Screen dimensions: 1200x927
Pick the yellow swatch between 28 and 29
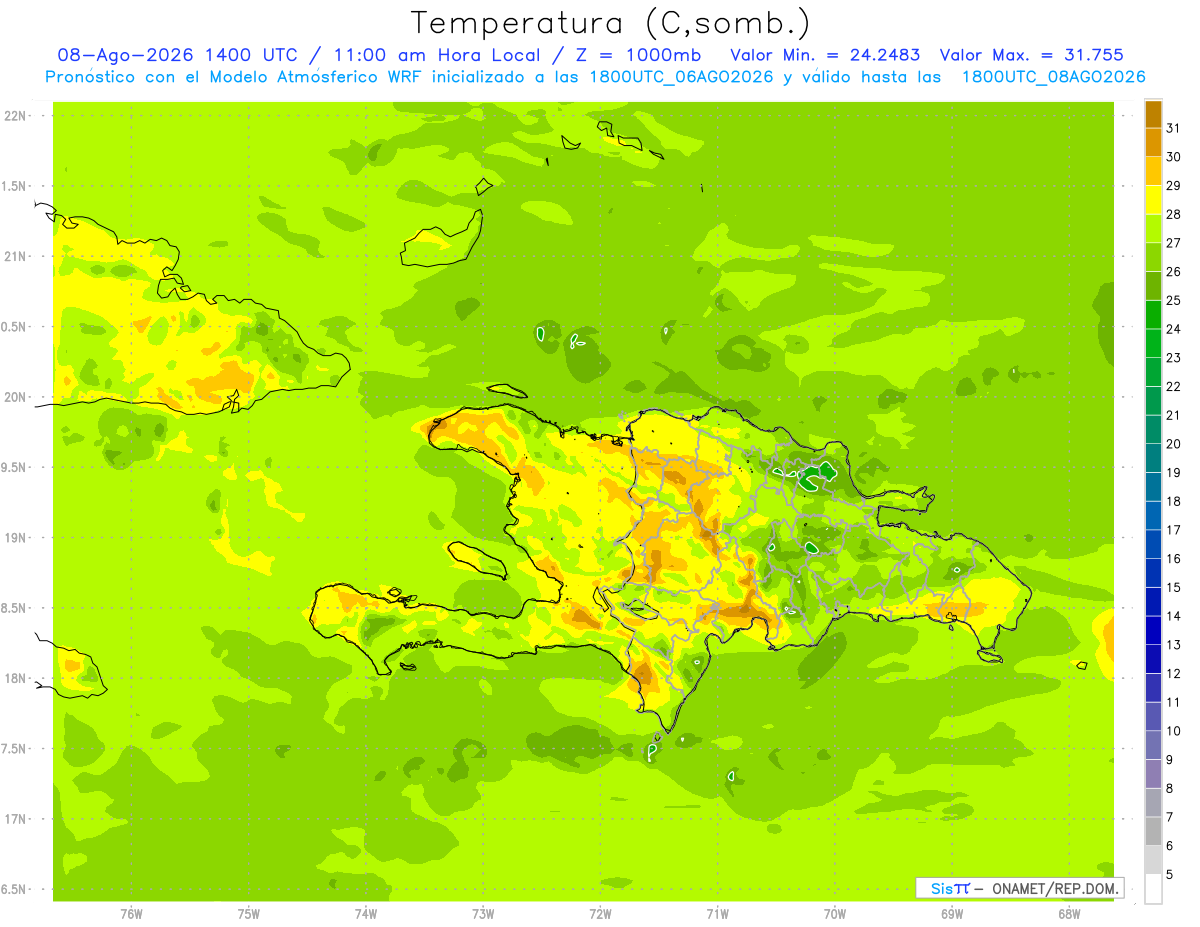(1153, 200)
